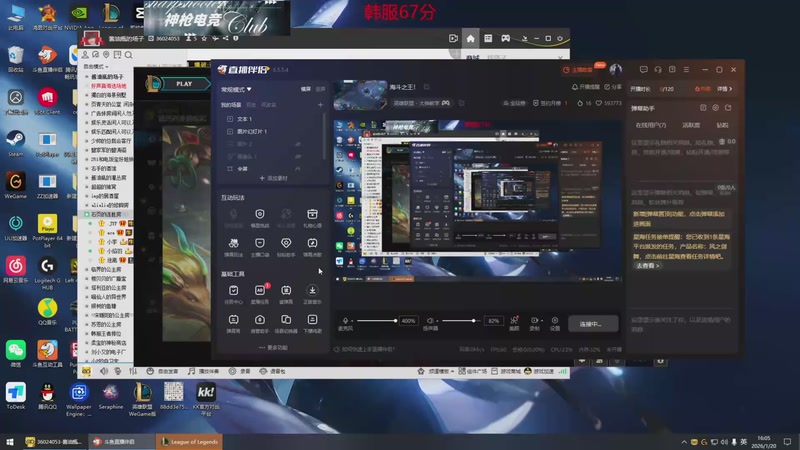Image resolution: width=800 pixels, height=450 pixels.
Task: Toggle the speaker icon on the YY bottom bar
Action: [x=104, y=371]
